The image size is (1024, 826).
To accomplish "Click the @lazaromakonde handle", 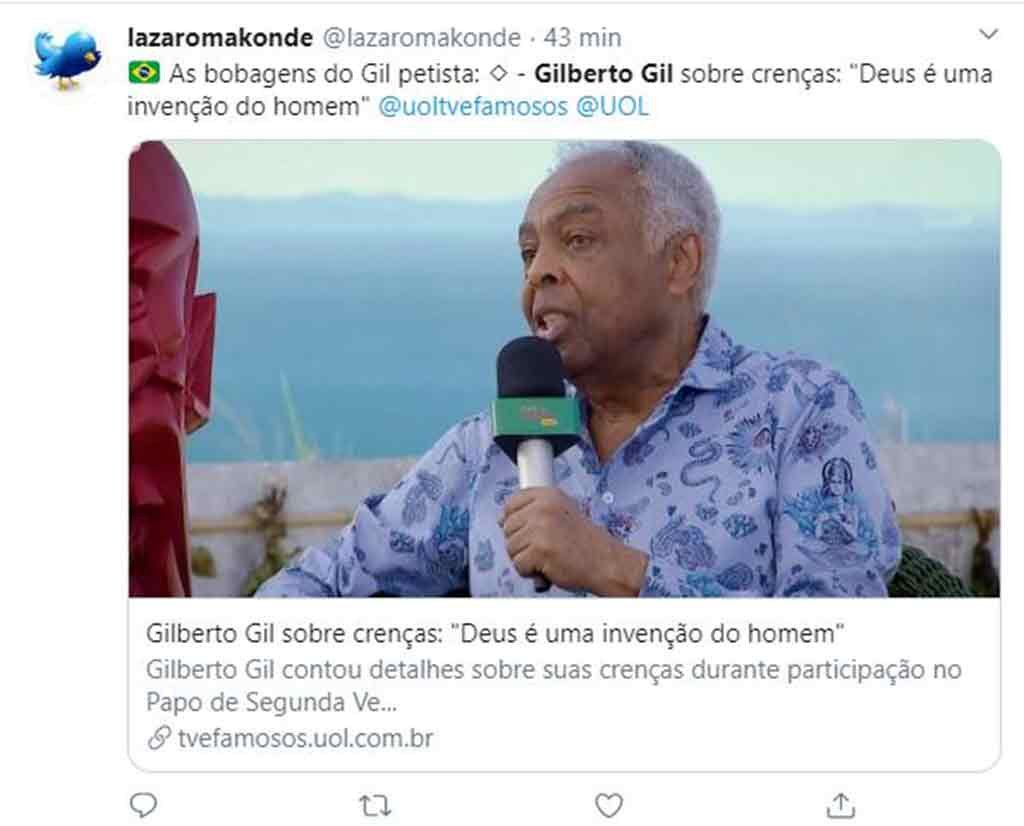I will coord(422,38).
